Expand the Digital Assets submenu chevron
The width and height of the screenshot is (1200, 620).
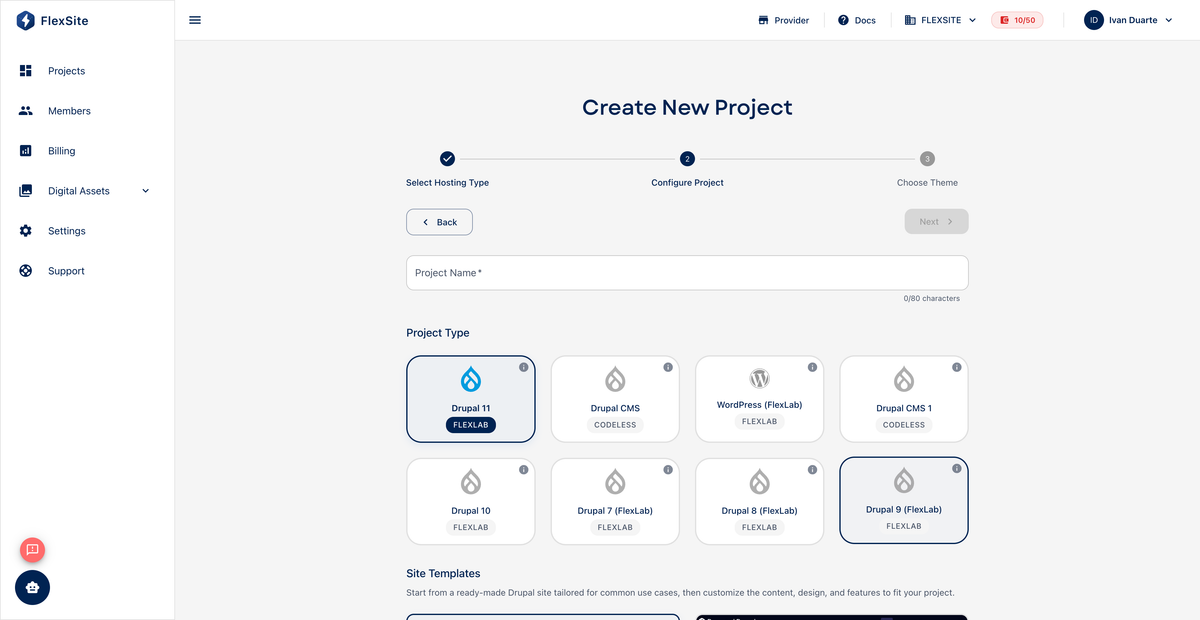coord(145,191)
